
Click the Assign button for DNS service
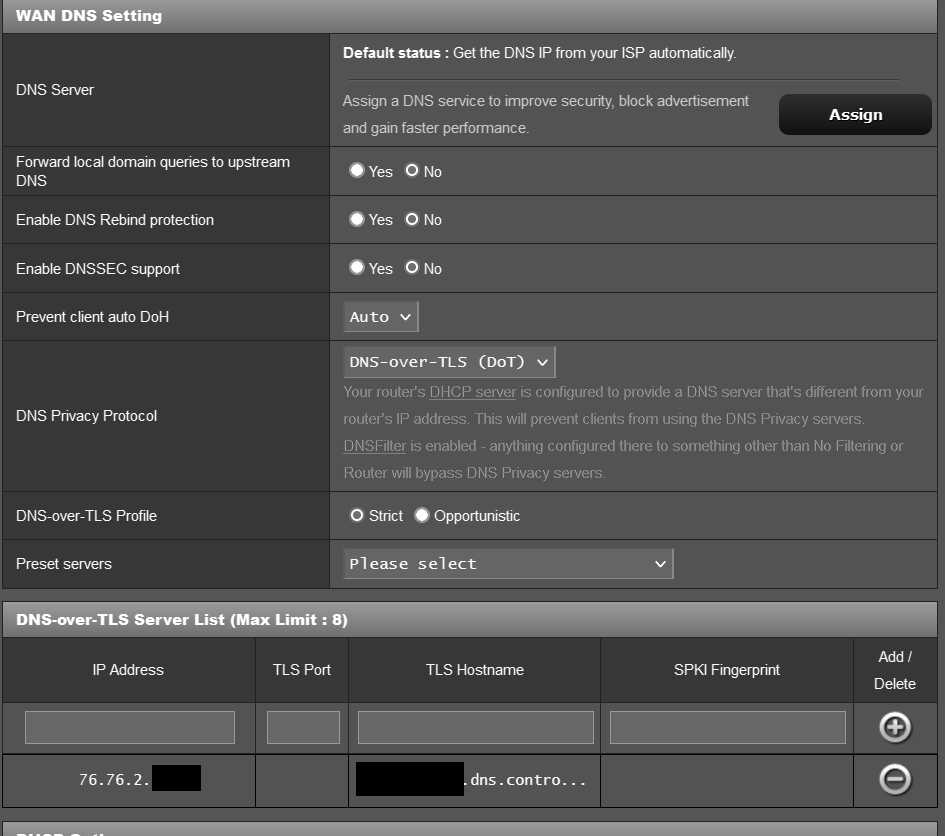pos(854,114)
